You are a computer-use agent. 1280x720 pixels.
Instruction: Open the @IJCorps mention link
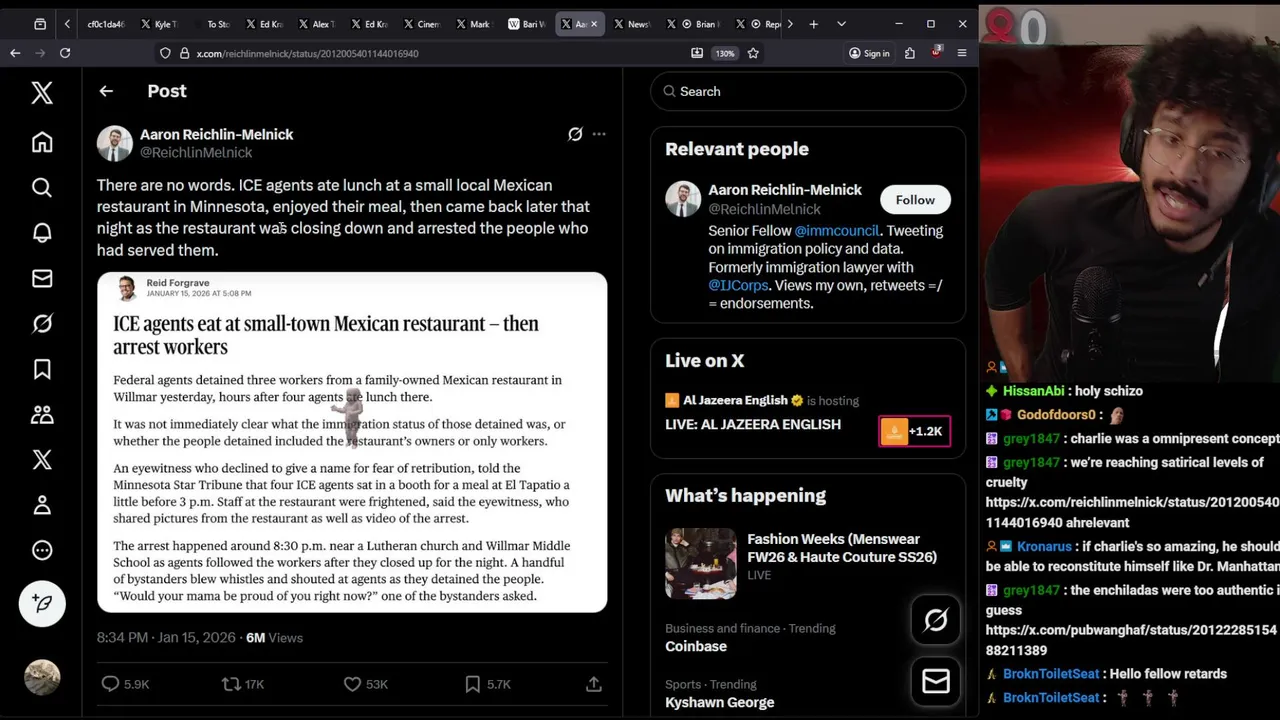pos(738,285)
